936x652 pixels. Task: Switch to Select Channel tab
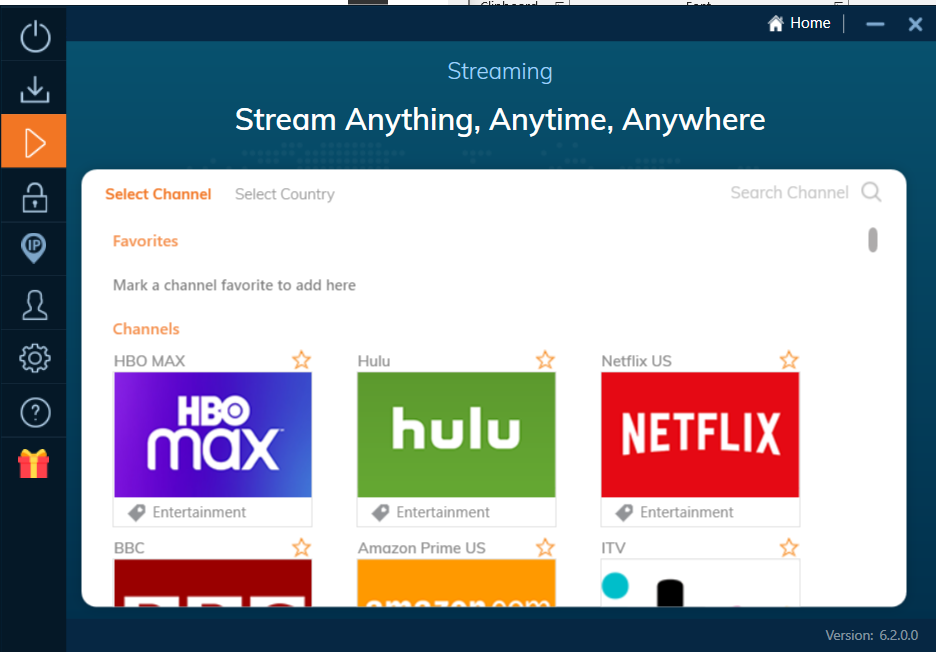pyautogui.click(x=158, y=194)
